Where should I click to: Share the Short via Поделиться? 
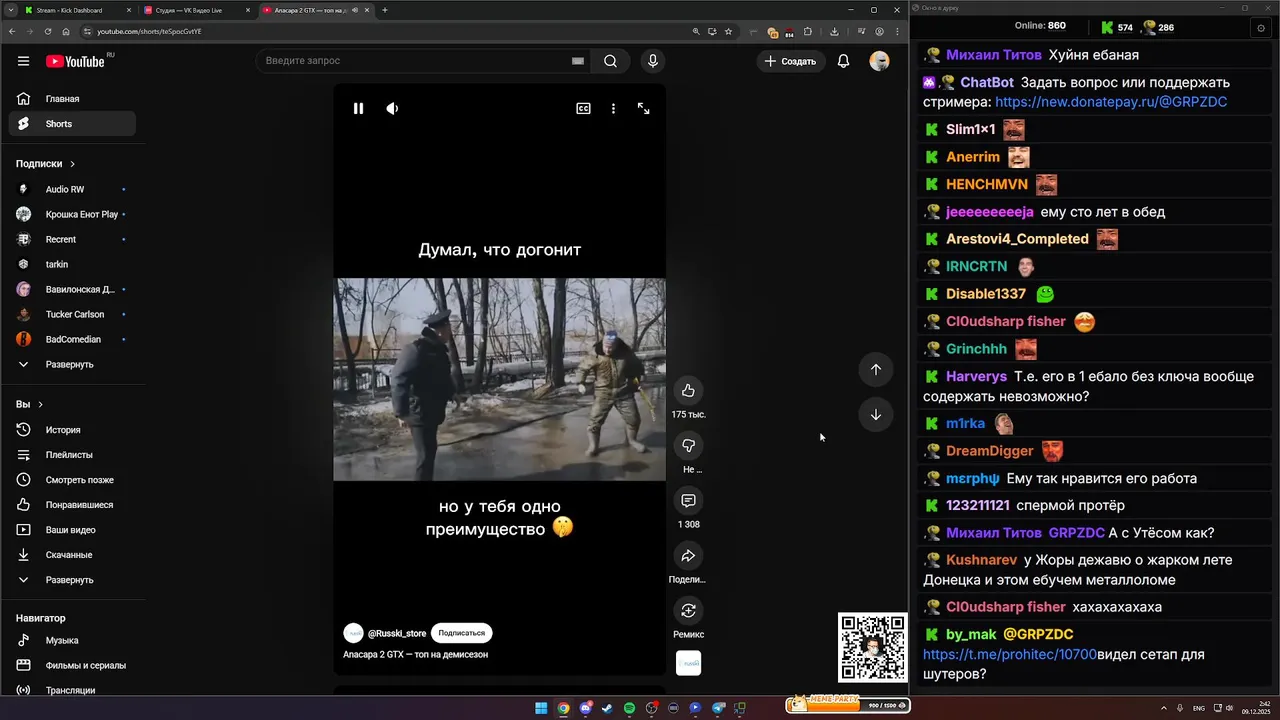pos(688,556)
